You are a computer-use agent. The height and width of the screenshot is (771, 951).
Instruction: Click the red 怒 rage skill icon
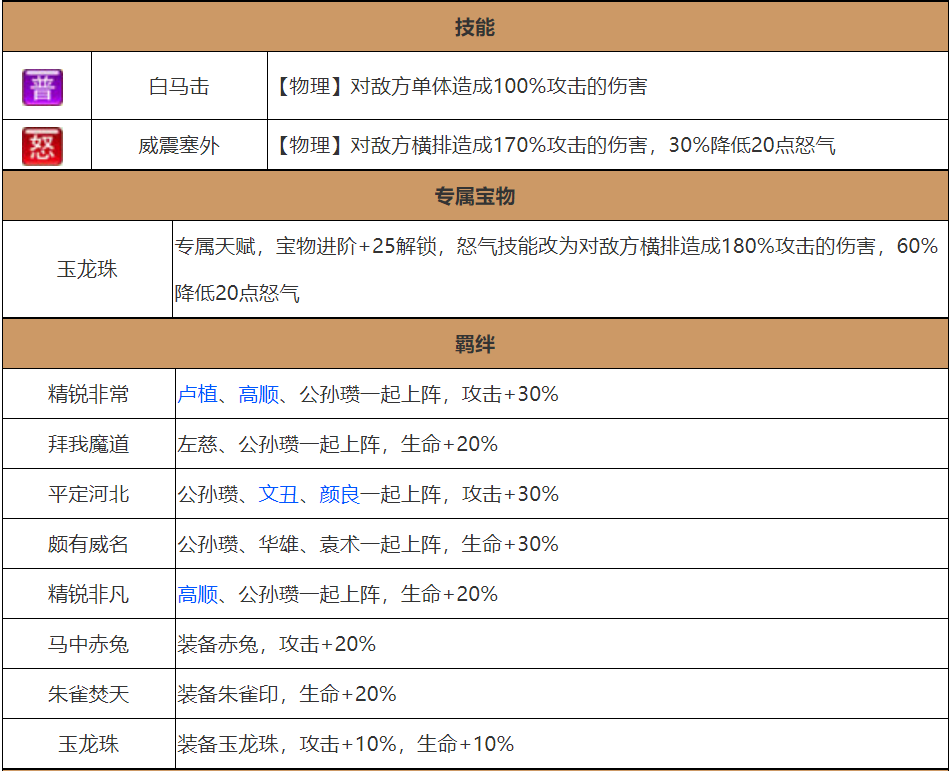pos(43,146)
